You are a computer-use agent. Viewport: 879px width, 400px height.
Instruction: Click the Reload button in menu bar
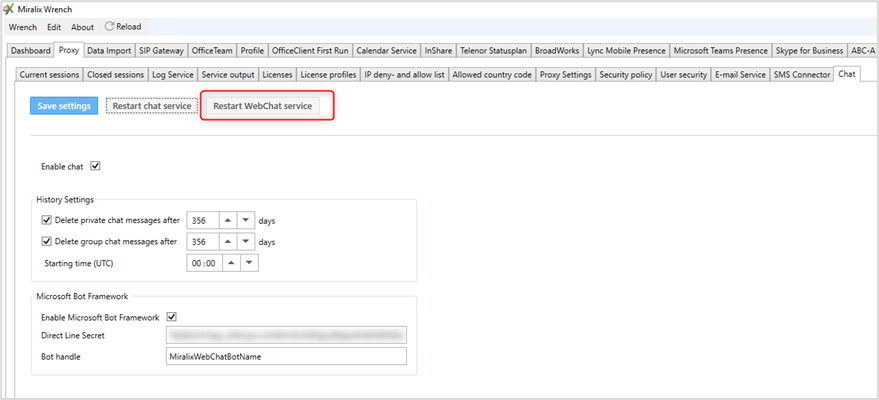[123, 26]
